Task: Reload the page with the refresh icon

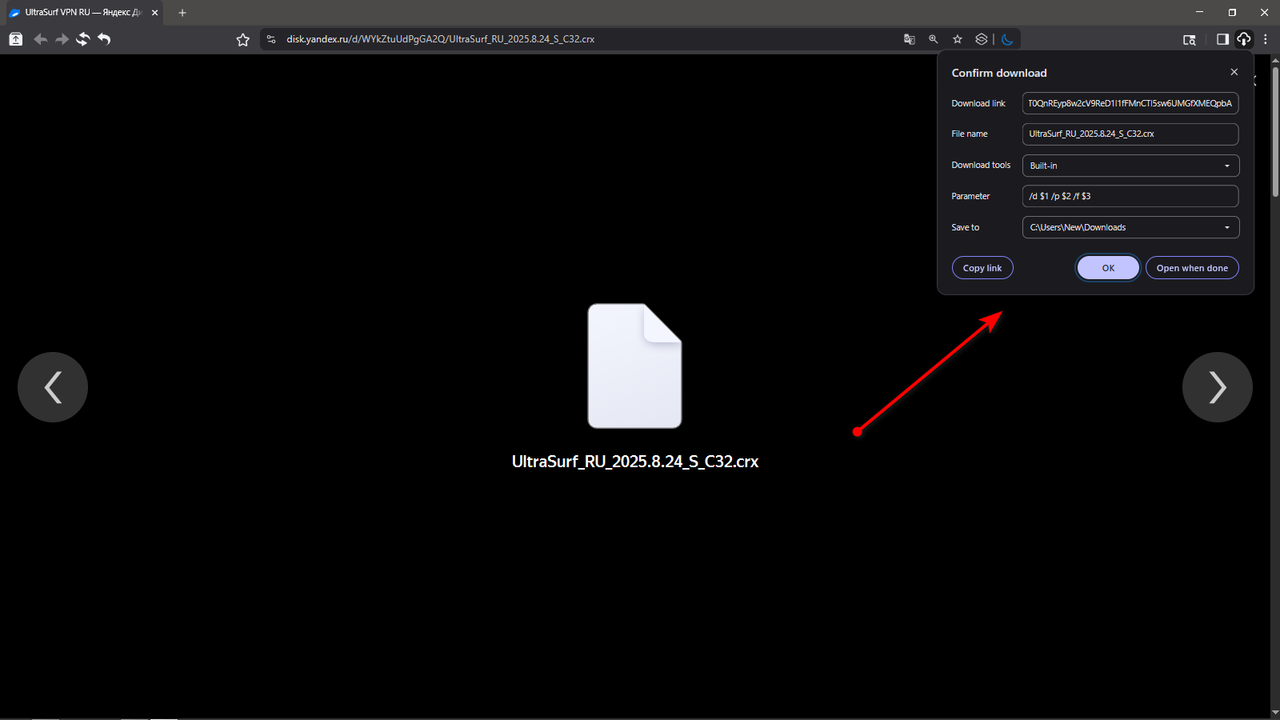Action: point(82,39)
